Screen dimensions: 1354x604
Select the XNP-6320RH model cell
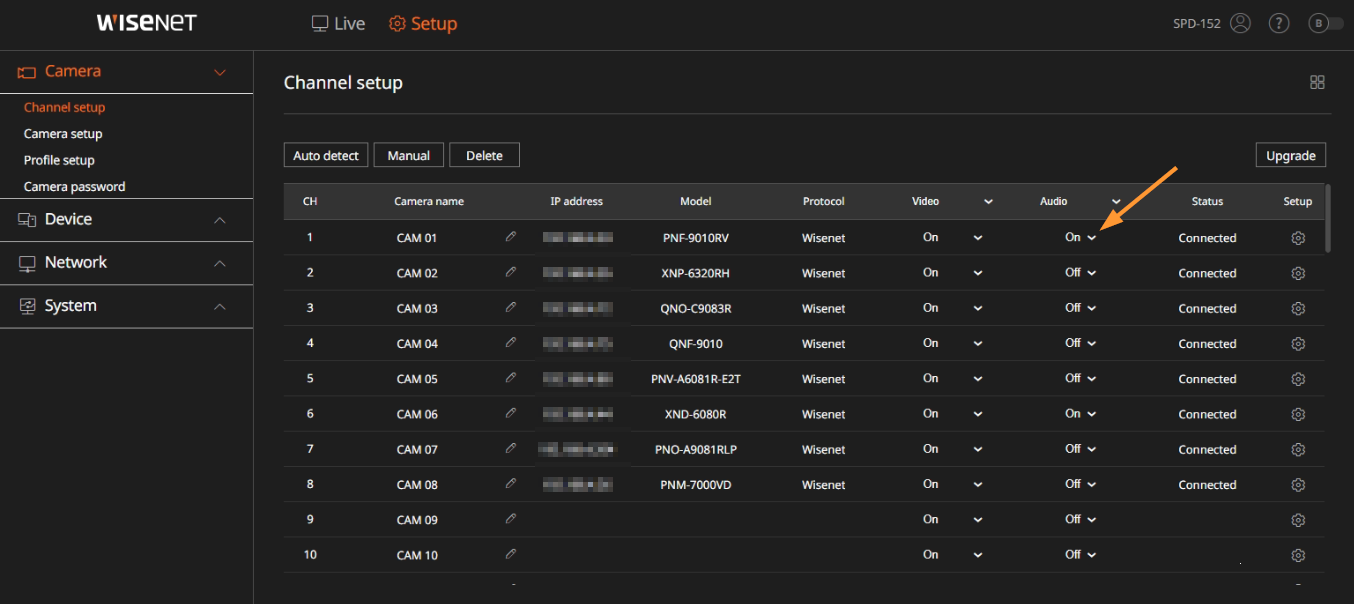click(x=695, y=273)
